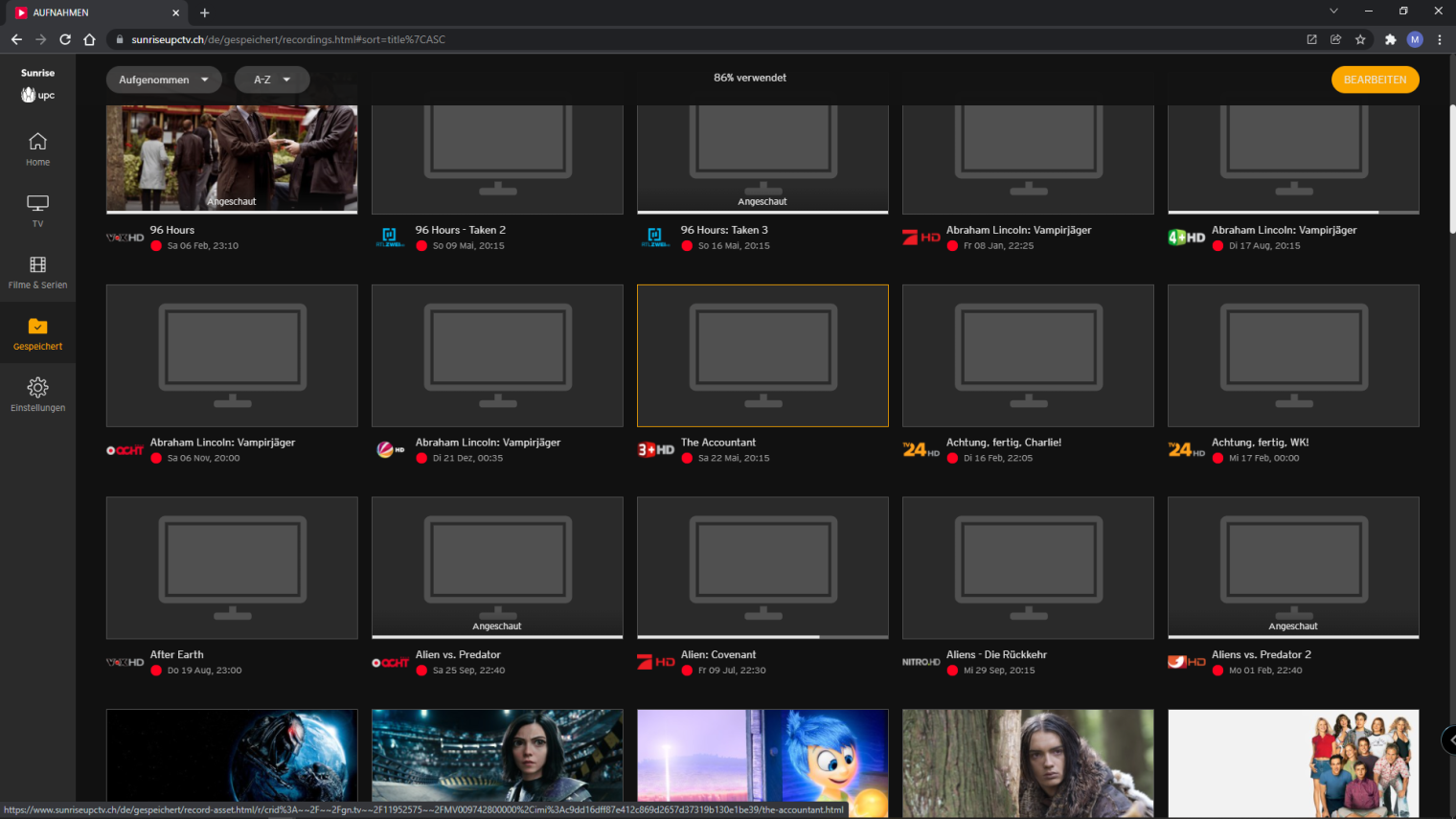Switch to the AUFNAHMEN browser tab
This screenshot has width=1456, height=819.
coord(91,12)
